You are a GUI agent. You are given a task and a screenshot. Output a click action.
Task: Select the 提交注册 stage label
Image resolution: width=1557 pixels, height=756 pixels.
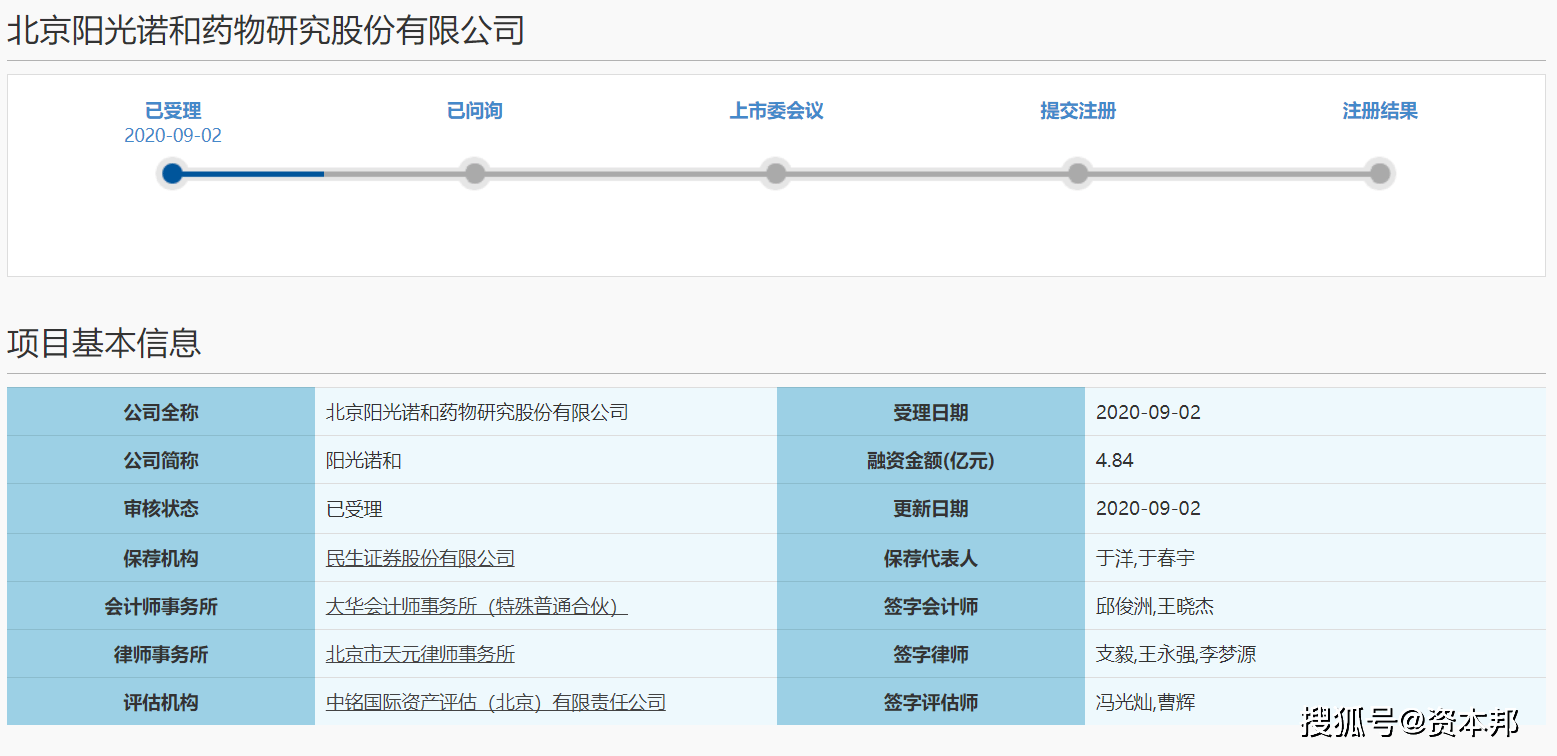point(1077,111)
